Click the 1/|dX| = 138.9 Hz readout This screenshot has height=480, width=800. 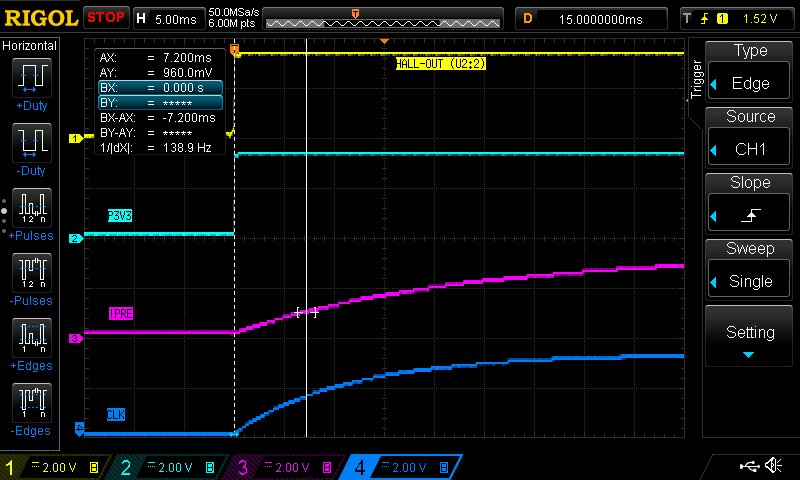click(x=156, y=148)
